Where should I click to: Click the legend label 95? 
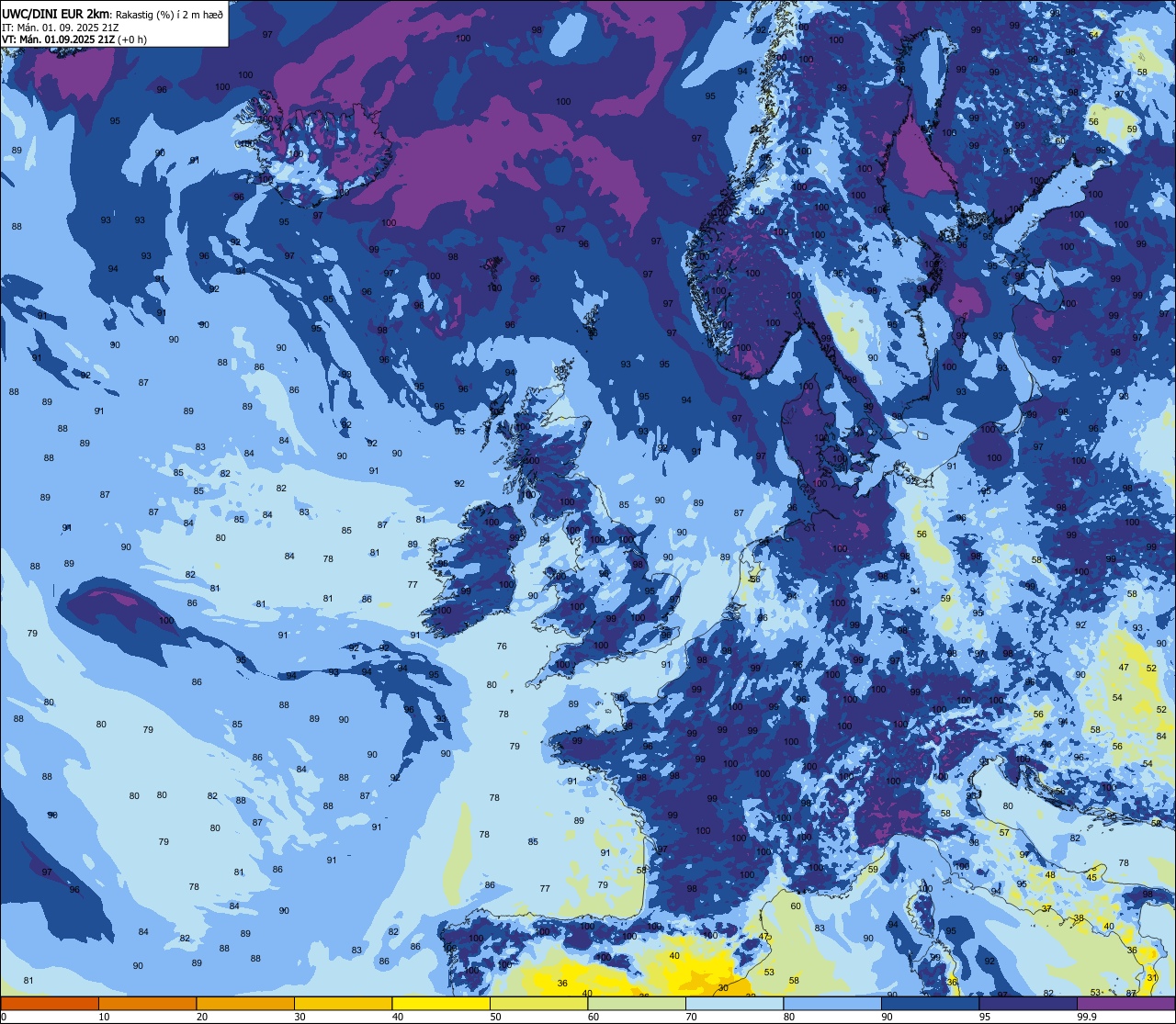[985, 1017]
